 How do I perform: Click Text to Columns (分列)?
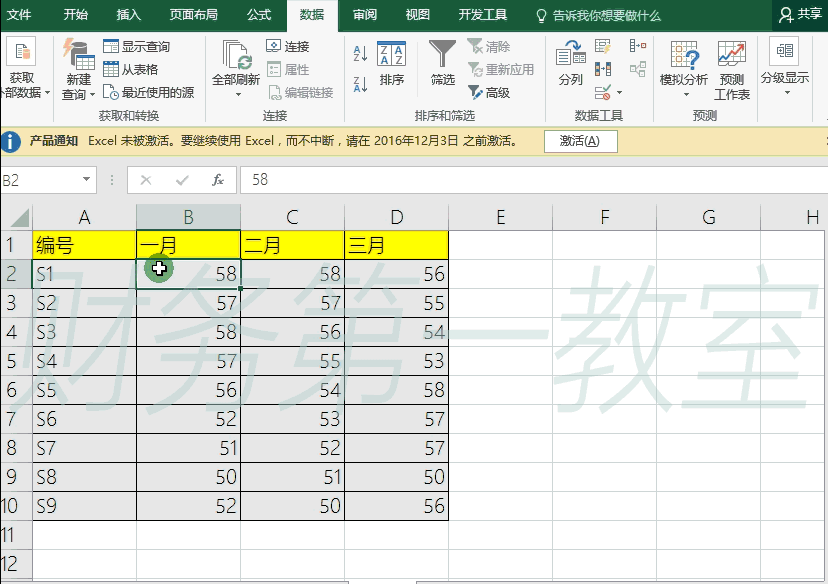[570, 63]
